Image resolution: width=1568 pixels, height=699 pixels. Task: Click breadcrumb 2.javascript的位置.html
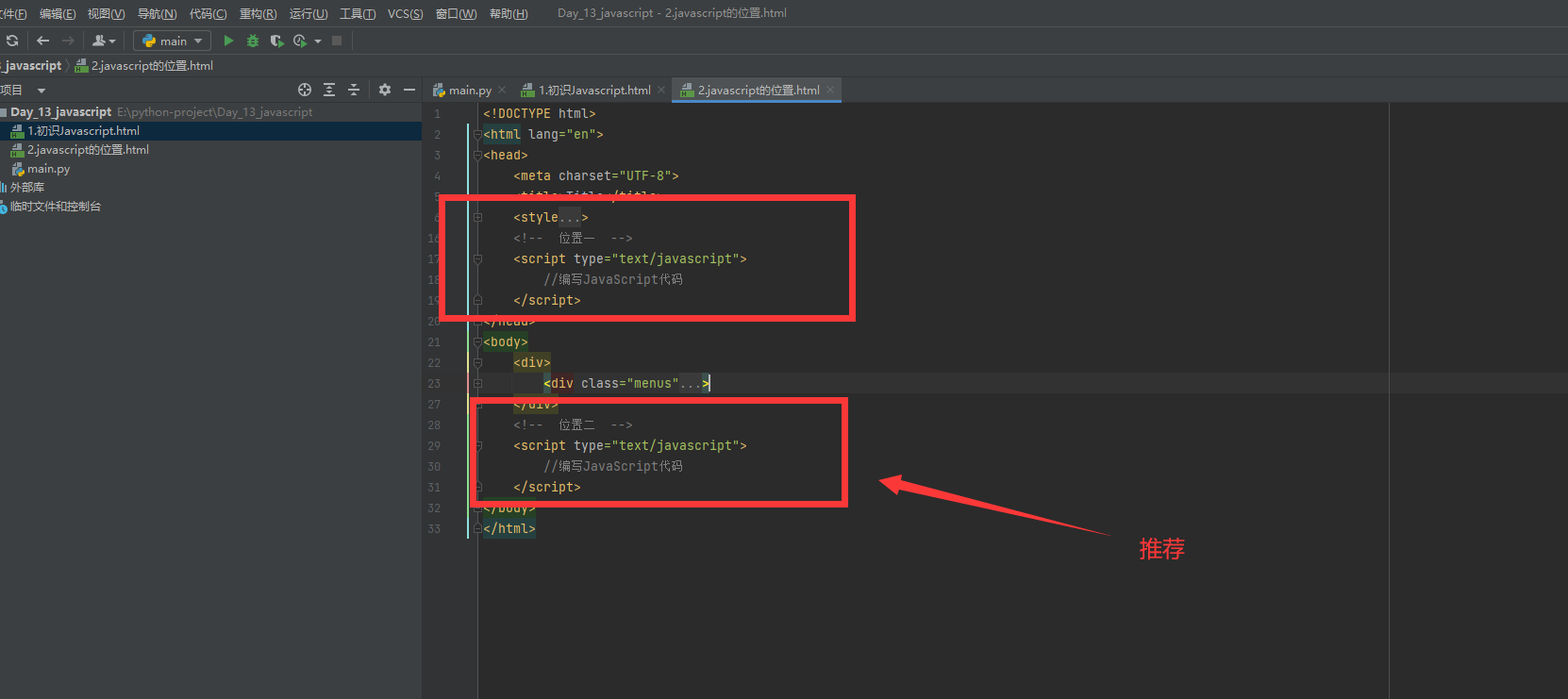(144, 65)
